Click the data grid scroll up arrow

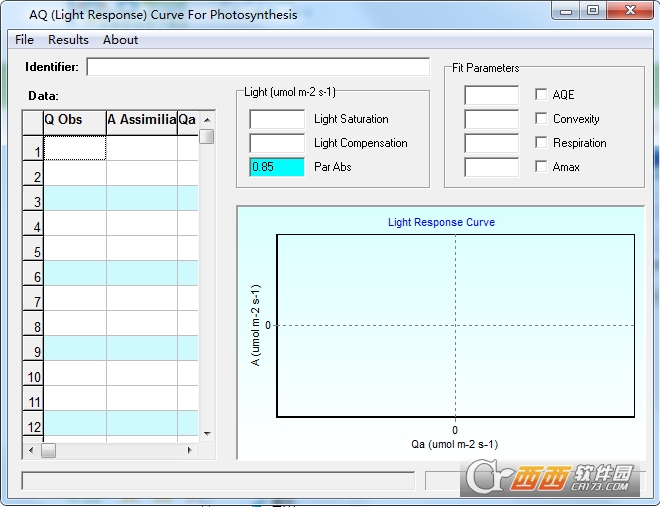click(207, 120)
